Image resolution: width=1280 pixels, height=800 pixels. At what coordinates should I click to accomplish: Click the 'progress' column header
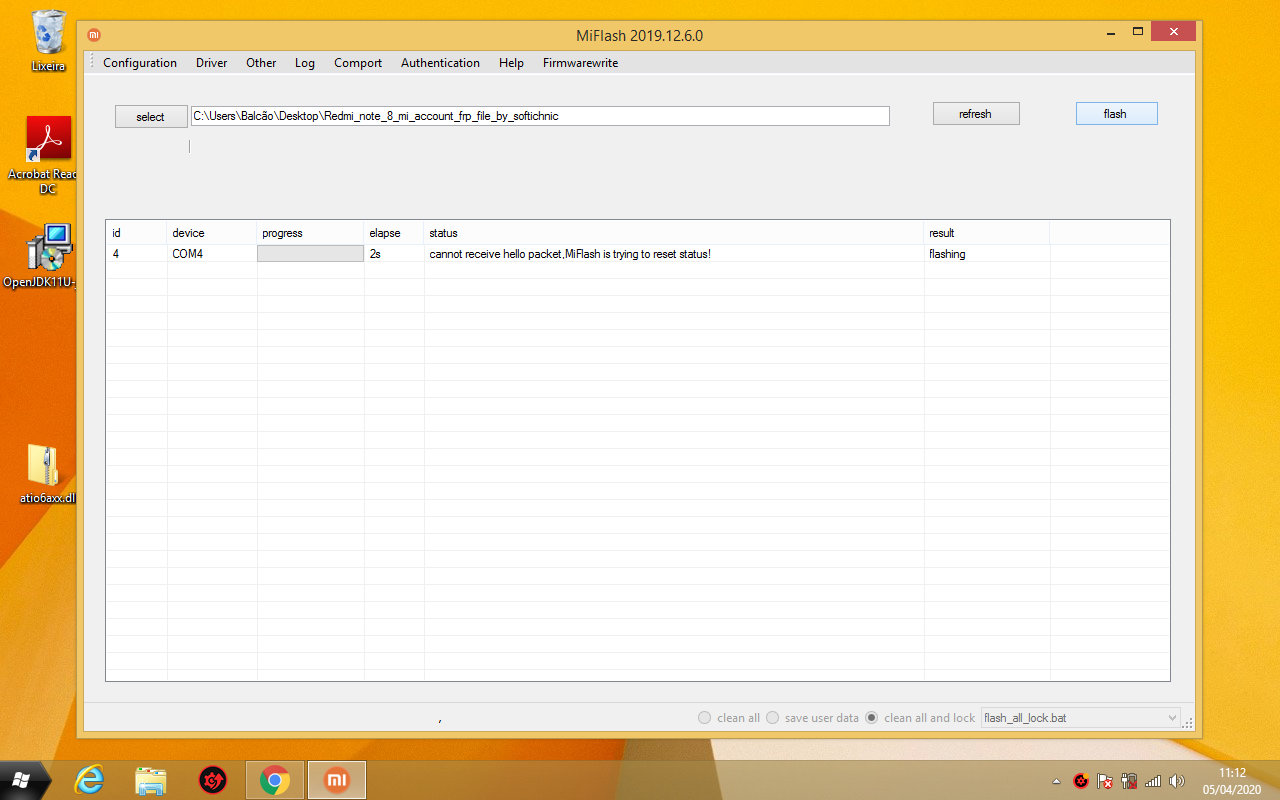click(x=311, y=233)
